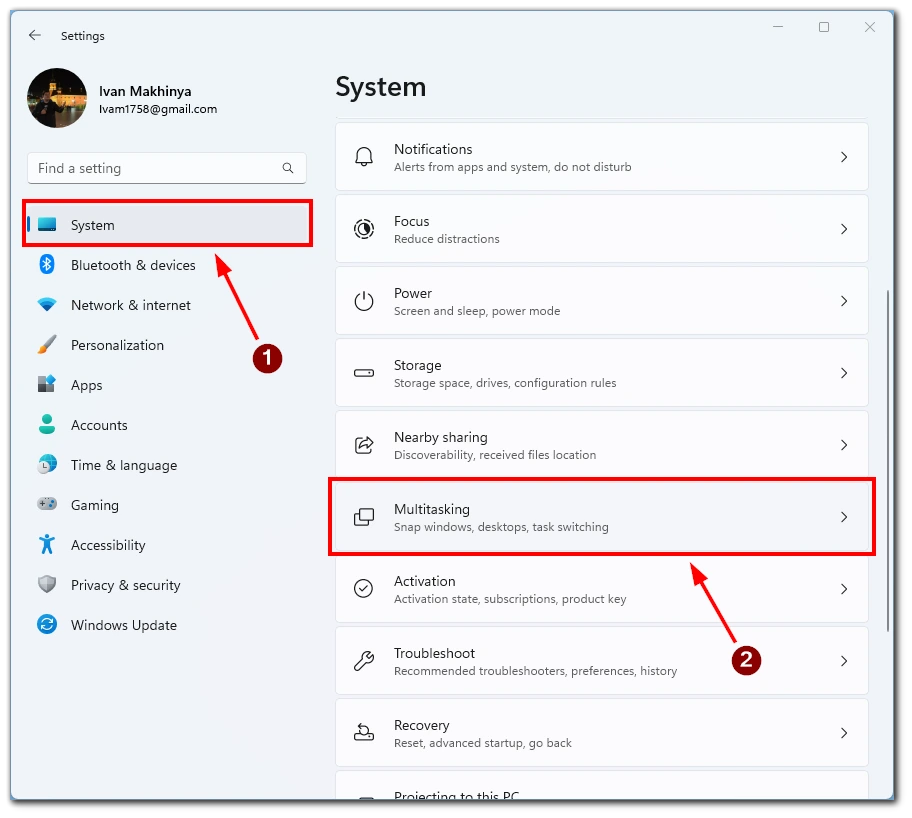This screenshot has height=818, width=912.
Task: Open Troubleshoot via right chevron
Action: (x=844, y=661)
